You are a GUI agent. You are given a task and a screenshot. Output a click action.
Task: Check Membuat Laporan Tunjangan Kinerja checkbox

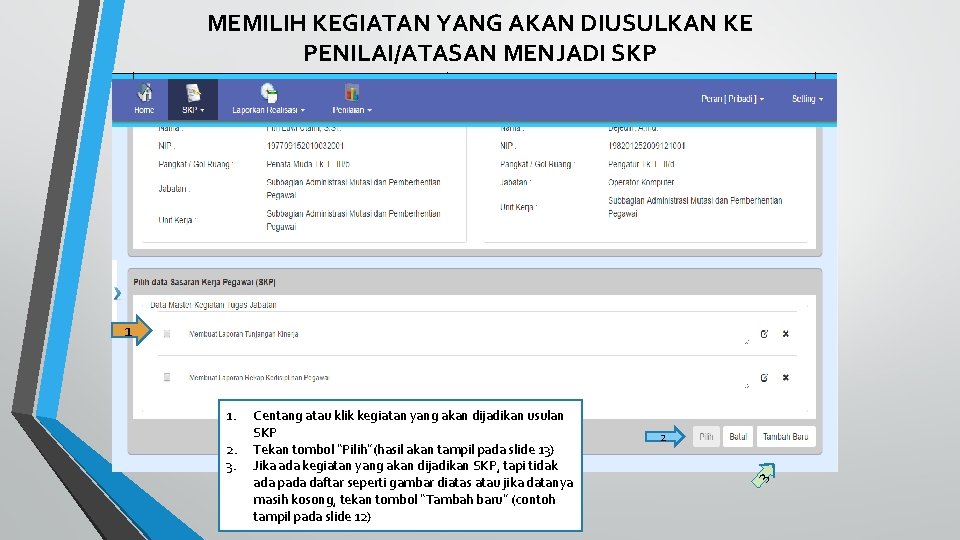pos(167,334)
